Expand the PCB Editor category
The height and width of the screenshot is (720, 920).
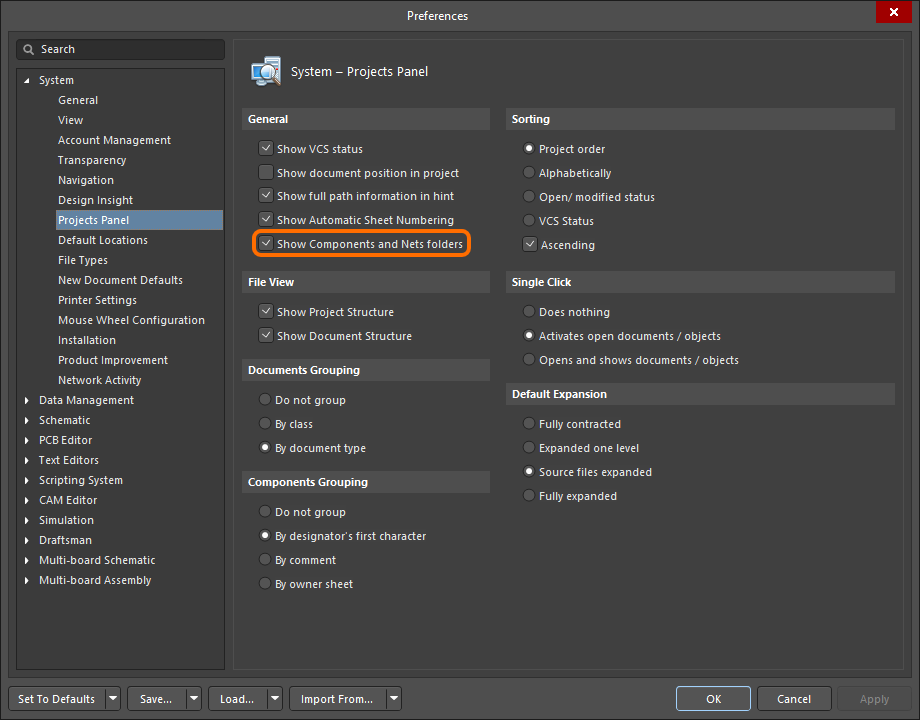[x=27, y=440]
